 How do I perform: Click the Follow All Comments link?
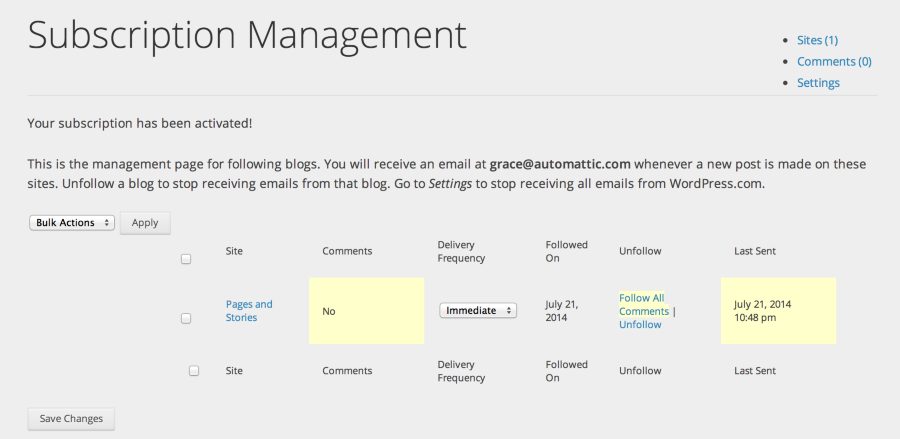coord(643,304)
